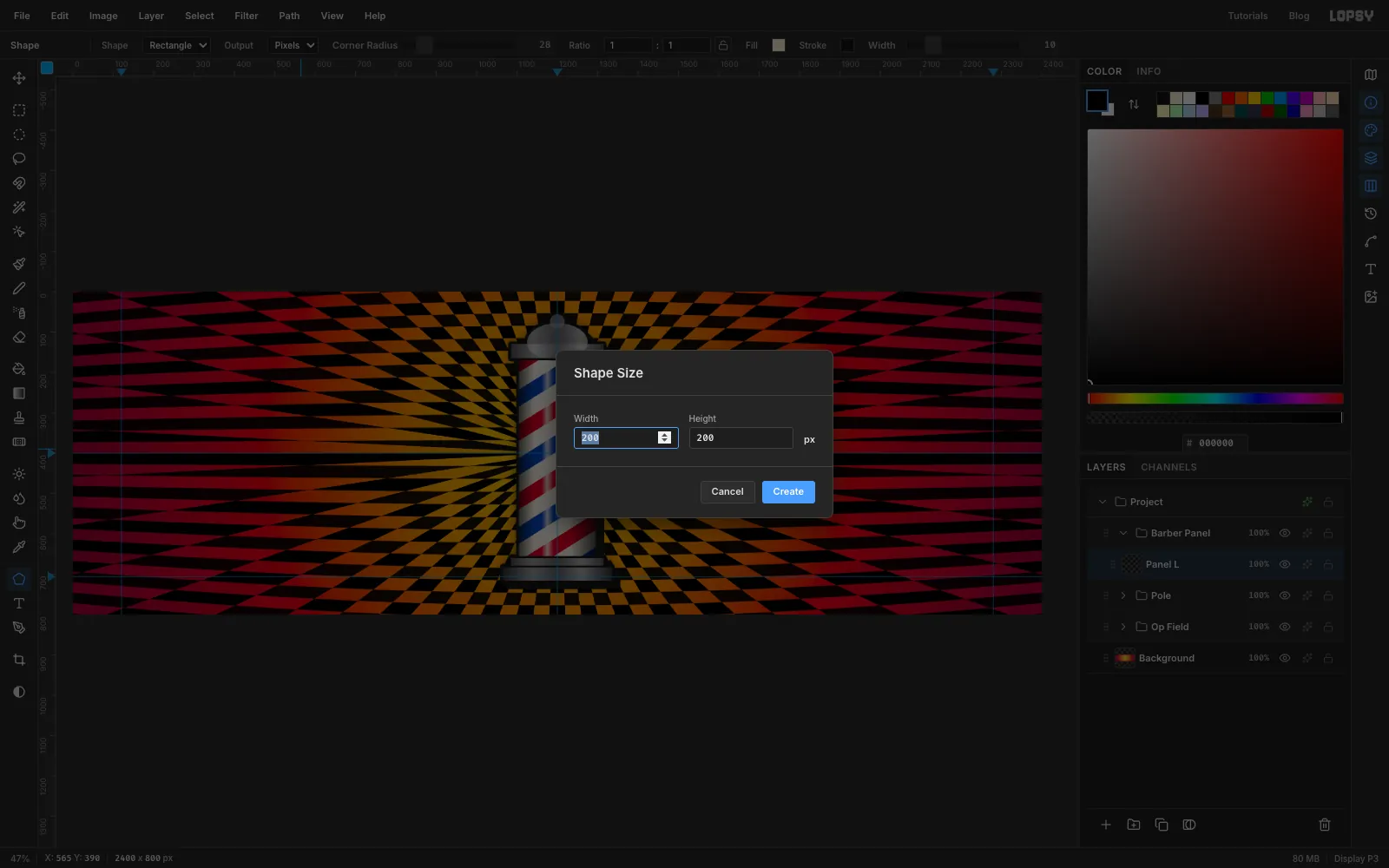Delete layer with the trash icon
Screen dimensions: 1389x868
(x=1325, y=825)
